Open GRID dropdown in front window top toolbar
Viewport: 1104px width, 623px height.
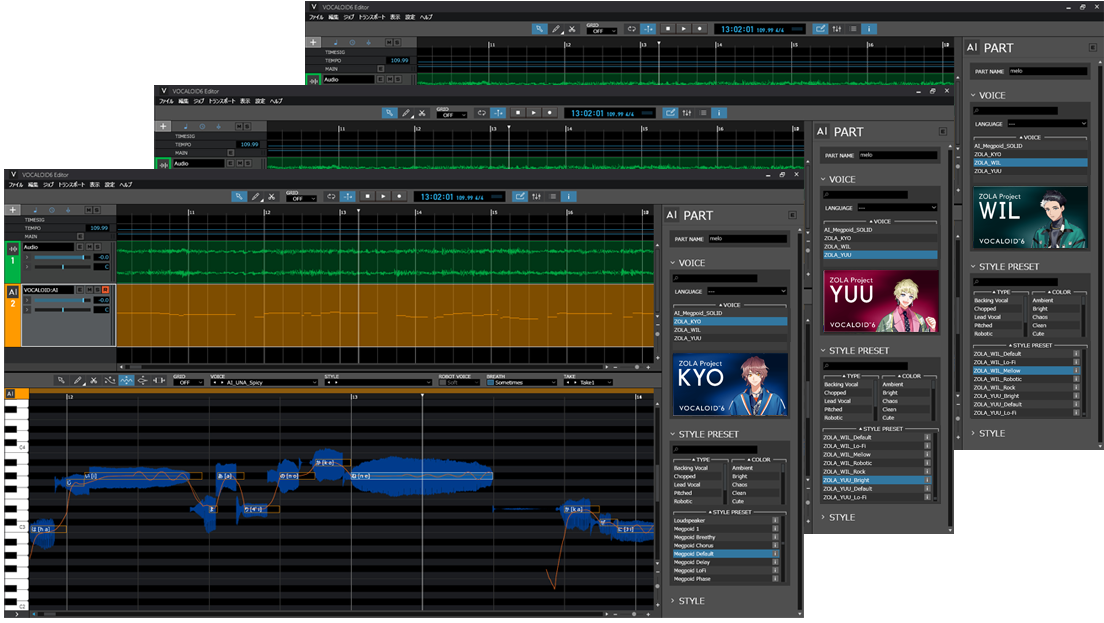pos(301,199)
